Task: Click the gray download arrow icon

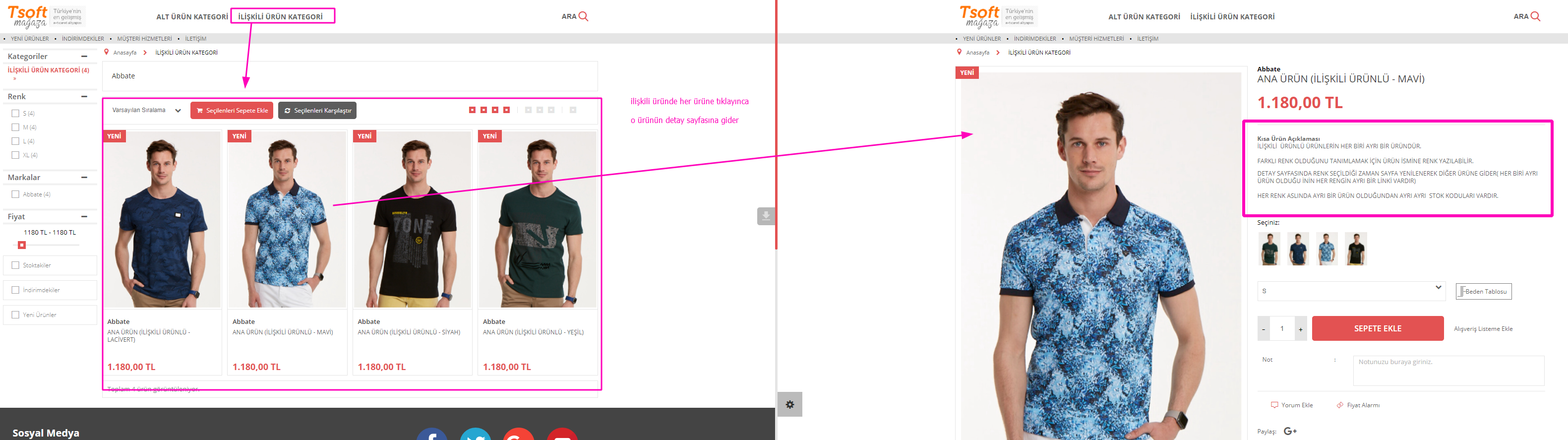Action: [766, 216]
